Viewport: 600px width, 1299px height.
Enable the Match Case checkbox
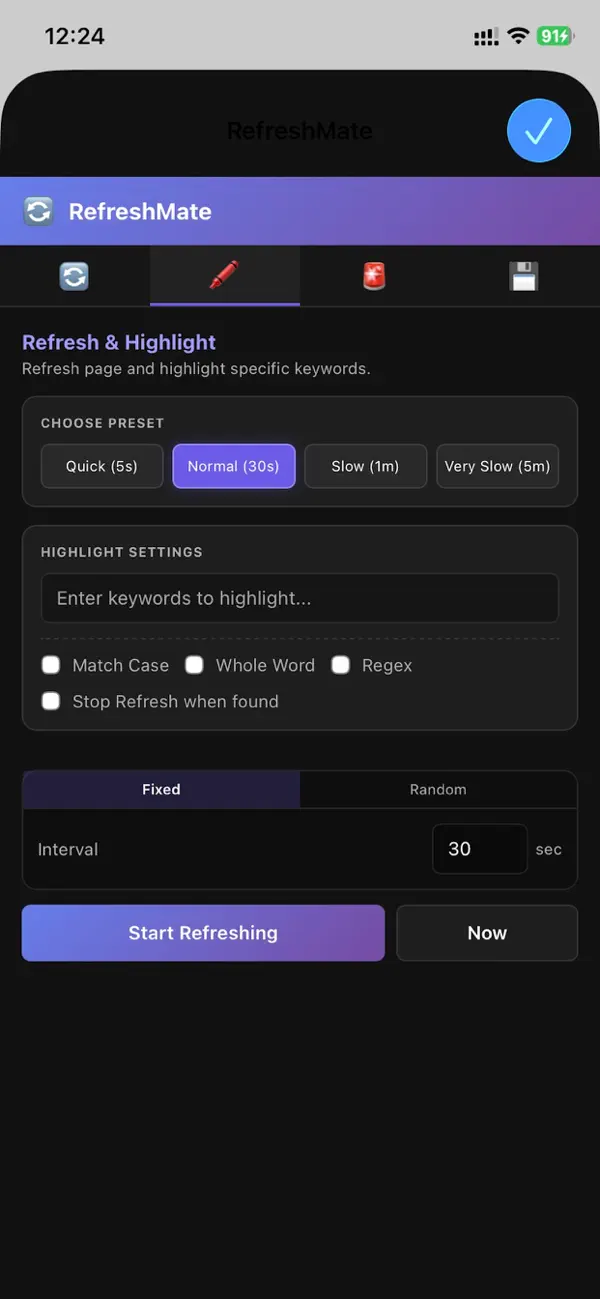tap(50, 664)
